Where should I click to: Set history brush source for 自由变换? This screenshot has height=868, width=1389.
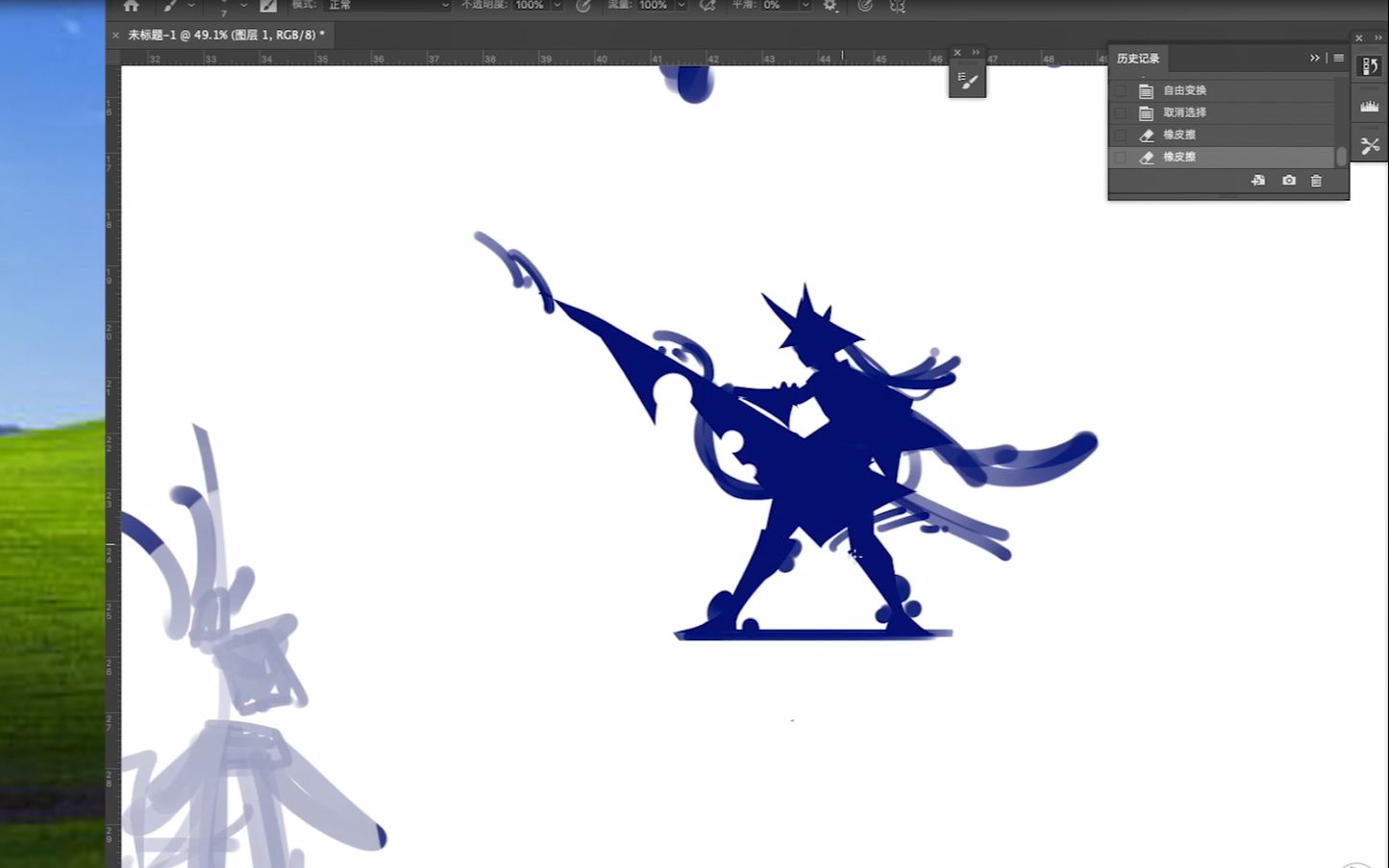coord(1121,90)
